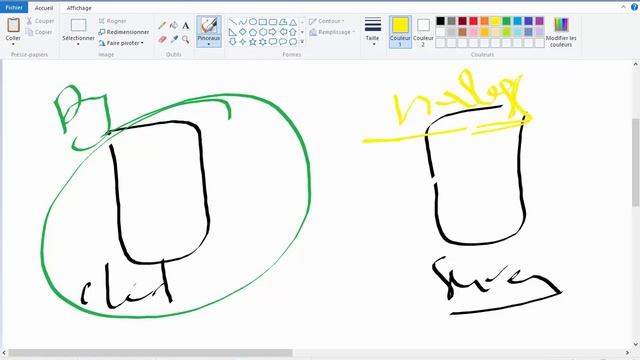Click the Copier button
The height and width of the screenshot is (360, 640).
[39, 32]
